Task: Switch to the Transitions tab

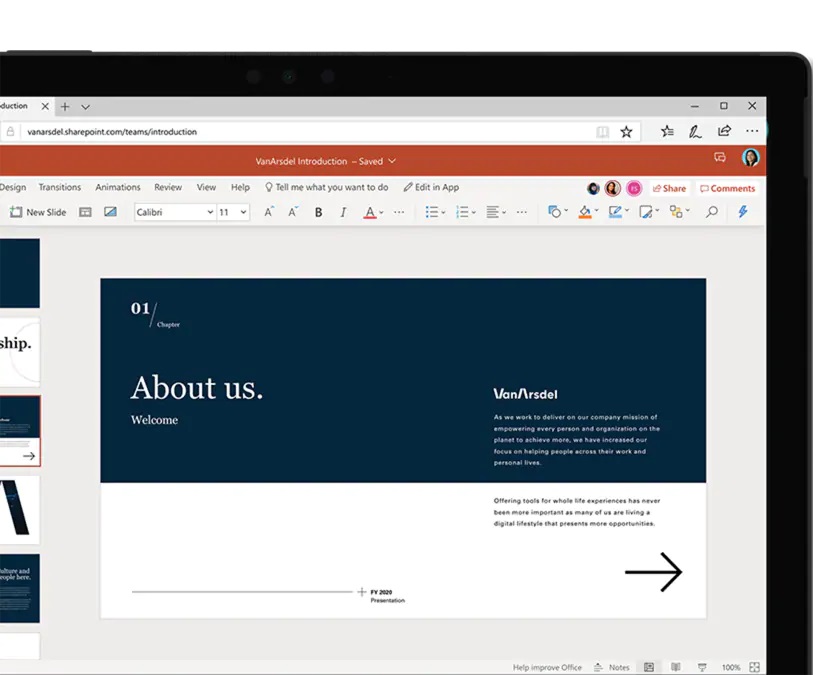Action: tap(60, 187)
